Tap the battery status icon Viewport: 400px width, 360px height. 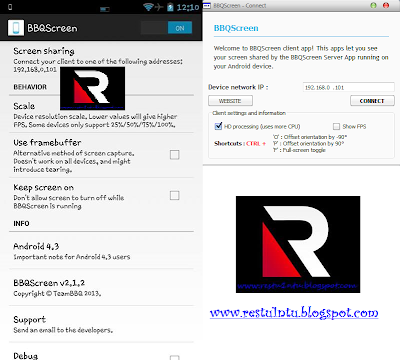(170, 7)
